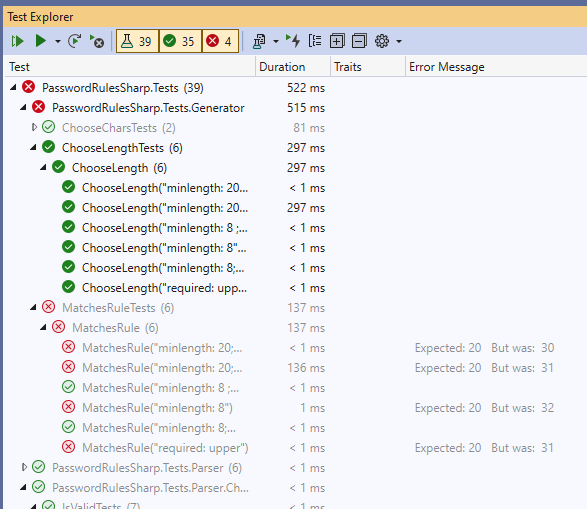The width and height of the screenshot is (587, 509).
Task: Toggle the passed tests filter showing 35
Action: pos(180,41)
